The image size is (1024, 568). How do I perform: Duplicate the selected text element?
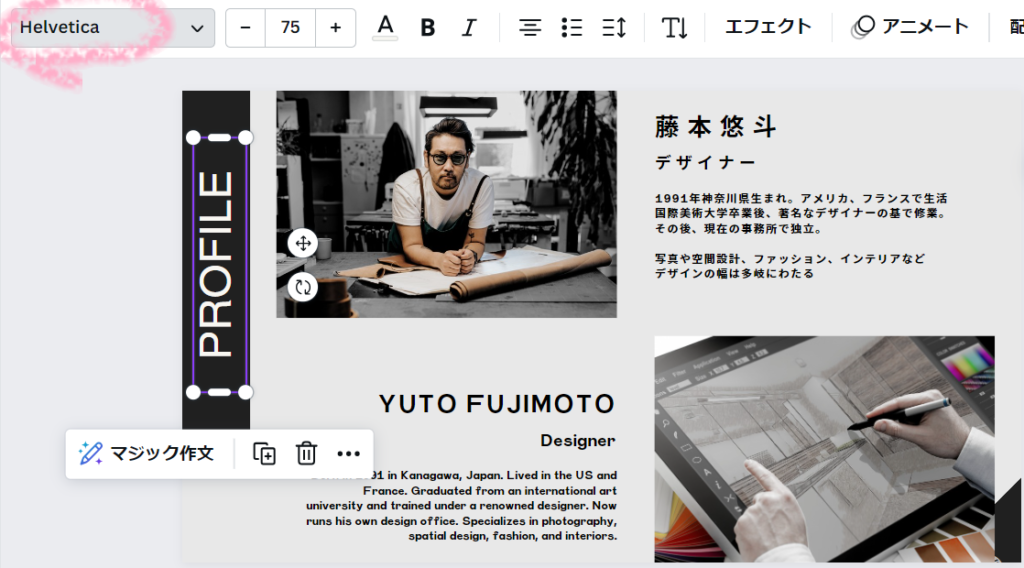[x=264, y=453]
